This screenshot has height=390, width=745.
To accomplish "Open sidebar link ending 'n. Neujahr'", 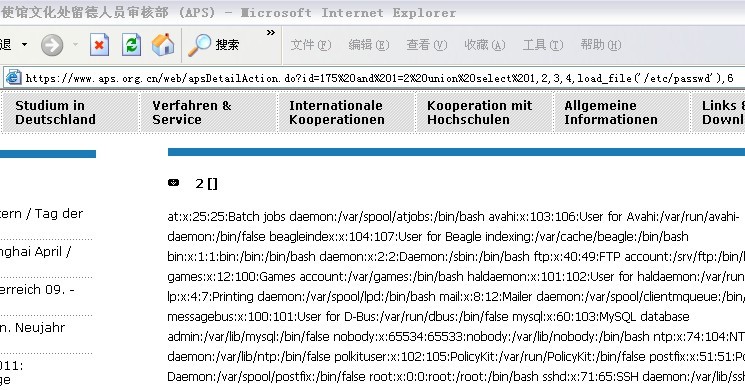I will [x=33, y=328].
